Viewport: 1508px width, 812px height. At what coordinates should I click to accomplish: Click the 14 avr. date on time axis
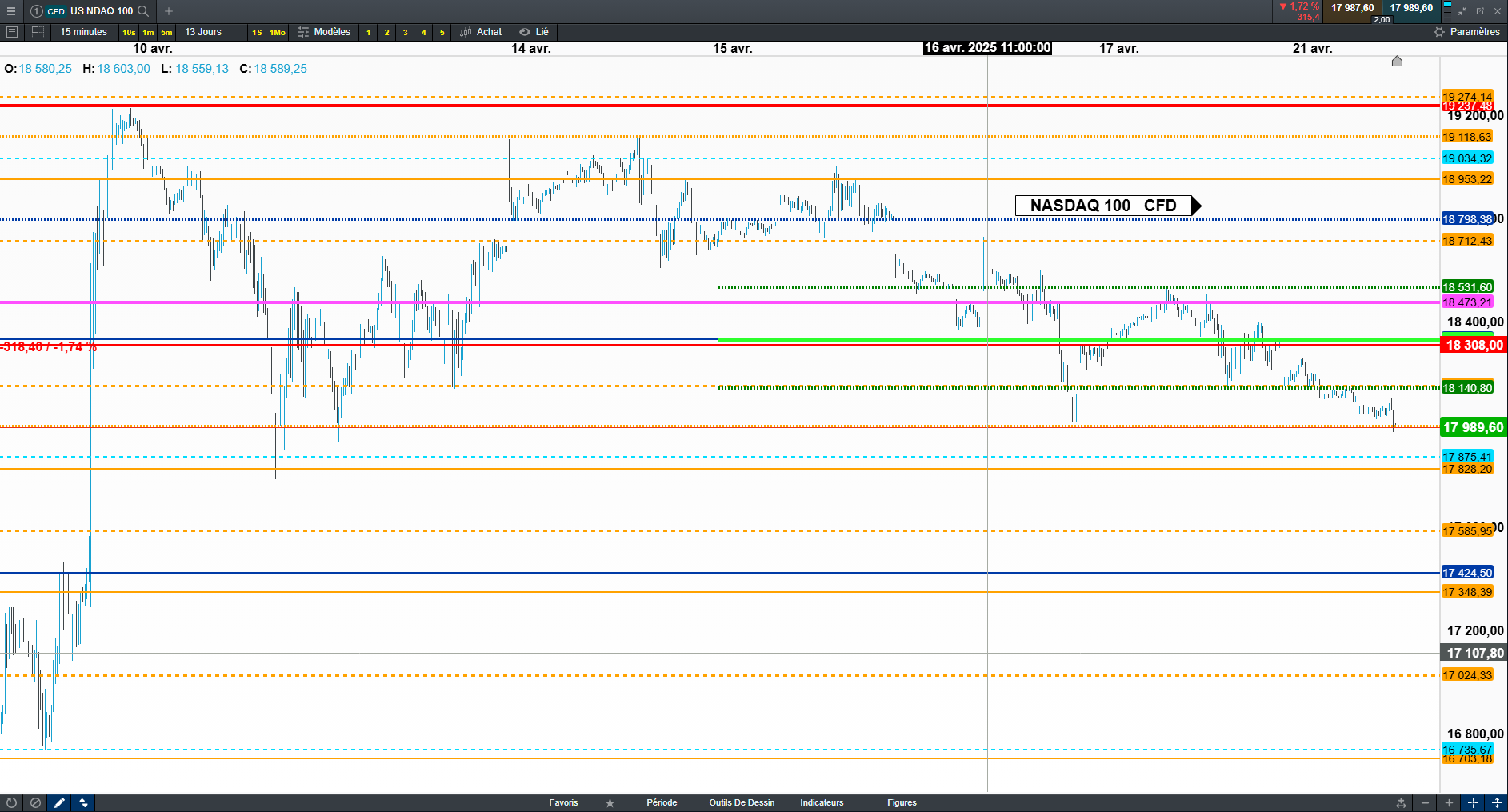click(x=531, y=49)
